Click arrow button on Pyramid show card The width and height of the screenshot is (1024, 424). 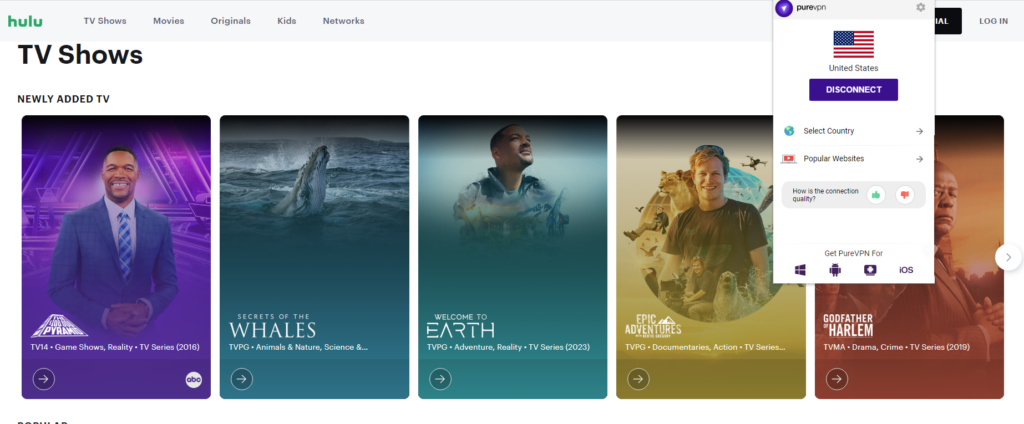[x=43, y=379]
